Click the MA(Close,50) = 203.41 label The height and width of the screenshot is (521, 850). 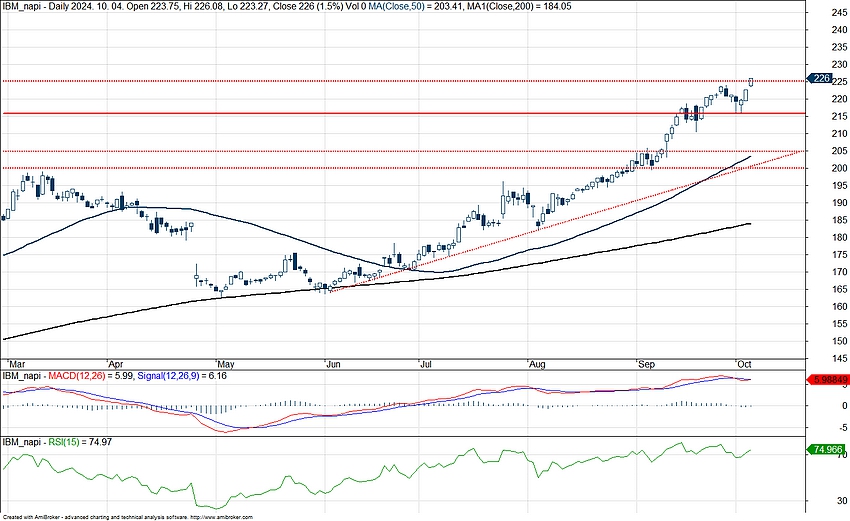tap(417, 6)
